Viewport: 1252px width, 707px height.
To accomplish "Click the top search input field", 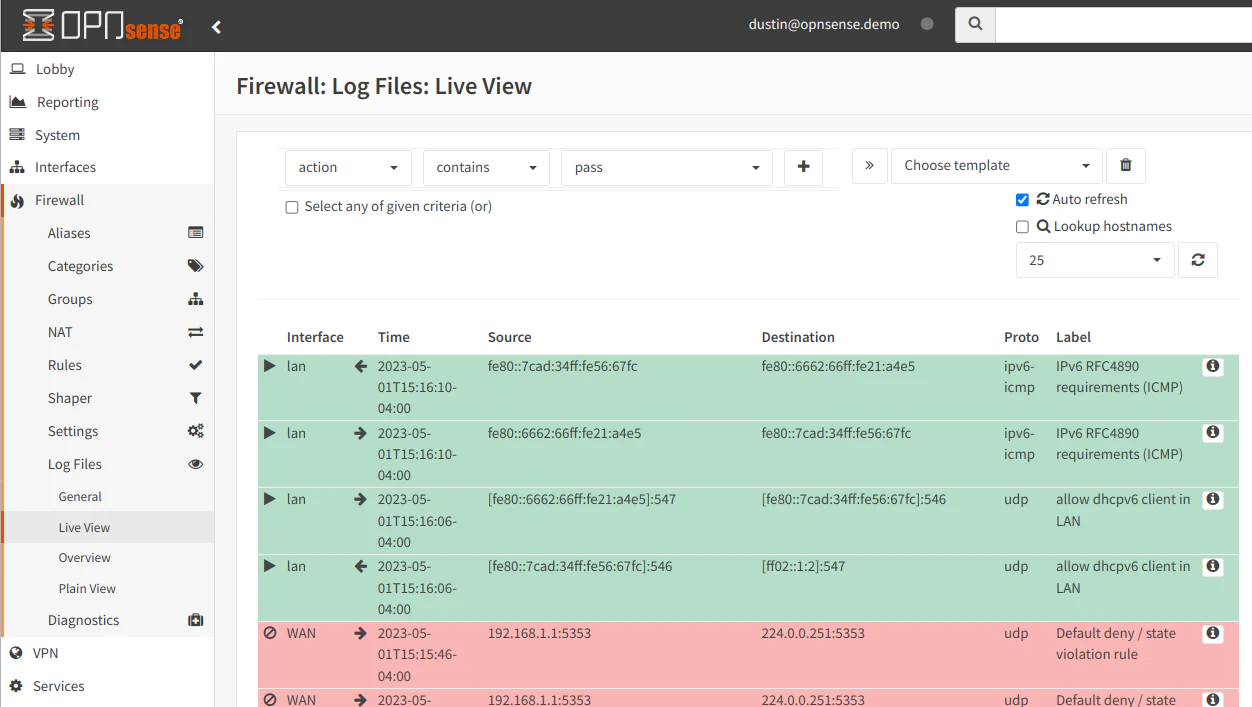I will tap(1123, 24).
